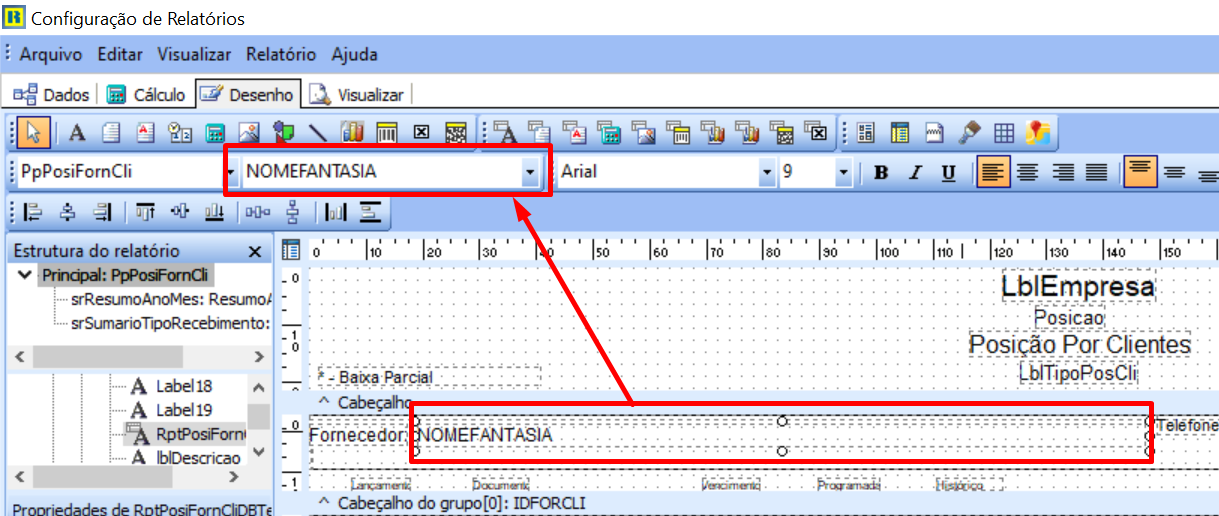The width and height of the screenshot is (1219, 516).
Task: Pick the DBRichText data component
Action: pyautogui.click(x=576, y=131)
